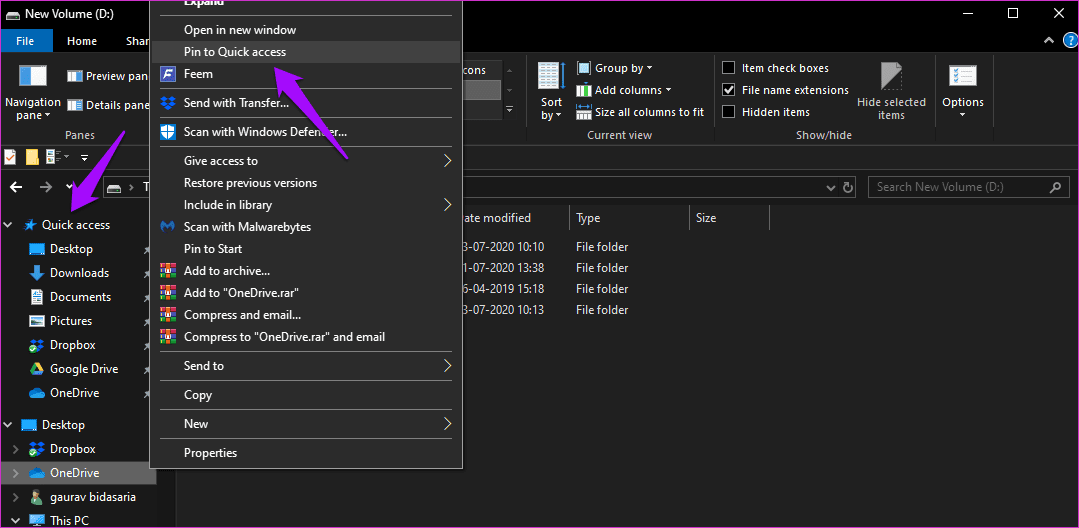Image resolution: width=1079 pixels, height=528 pixels.
Task: Click the Hide selected items icon
Action: coord(891,76)
